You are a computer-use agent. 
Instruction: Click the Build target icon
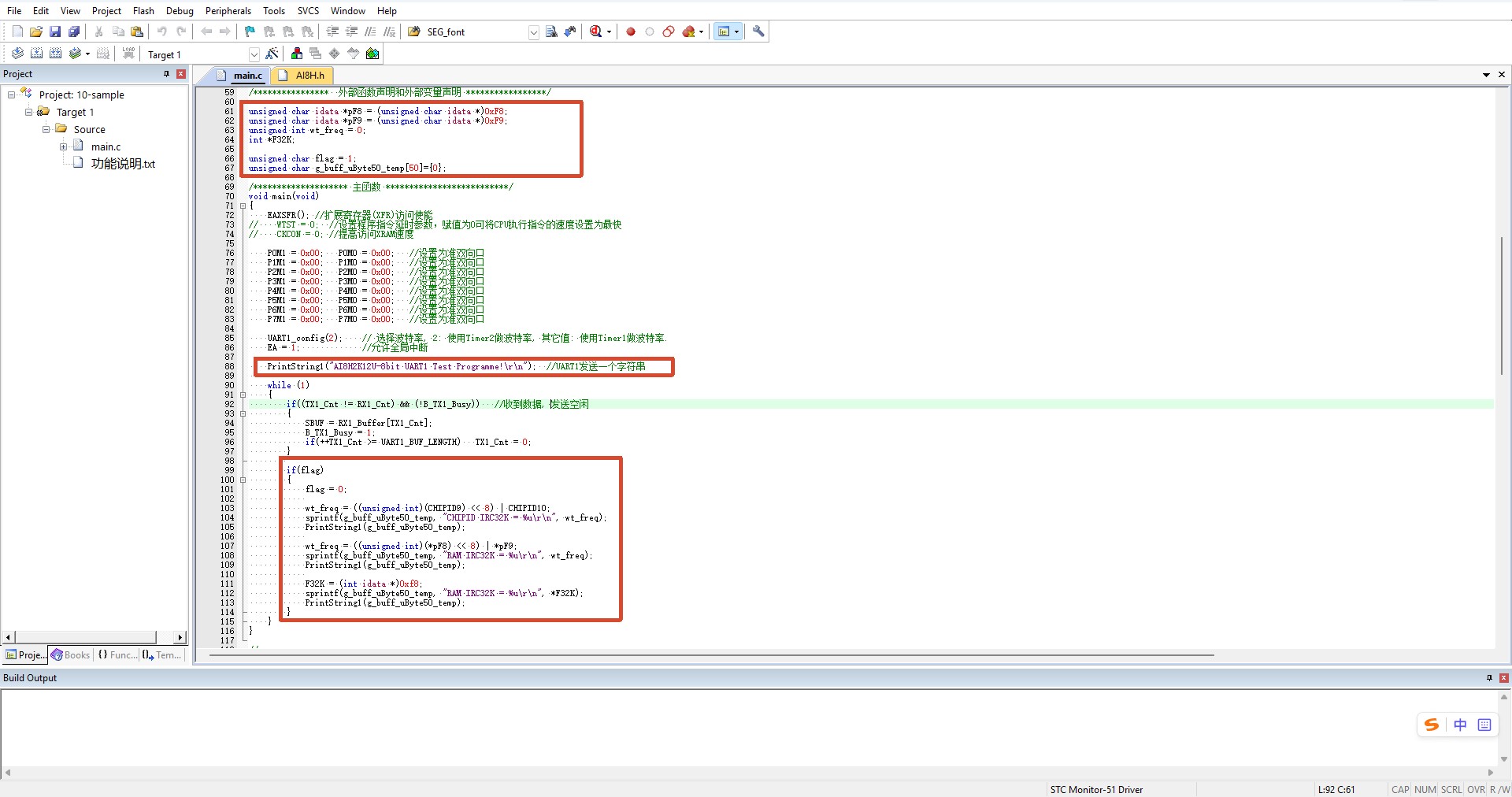tap(36, 54)
